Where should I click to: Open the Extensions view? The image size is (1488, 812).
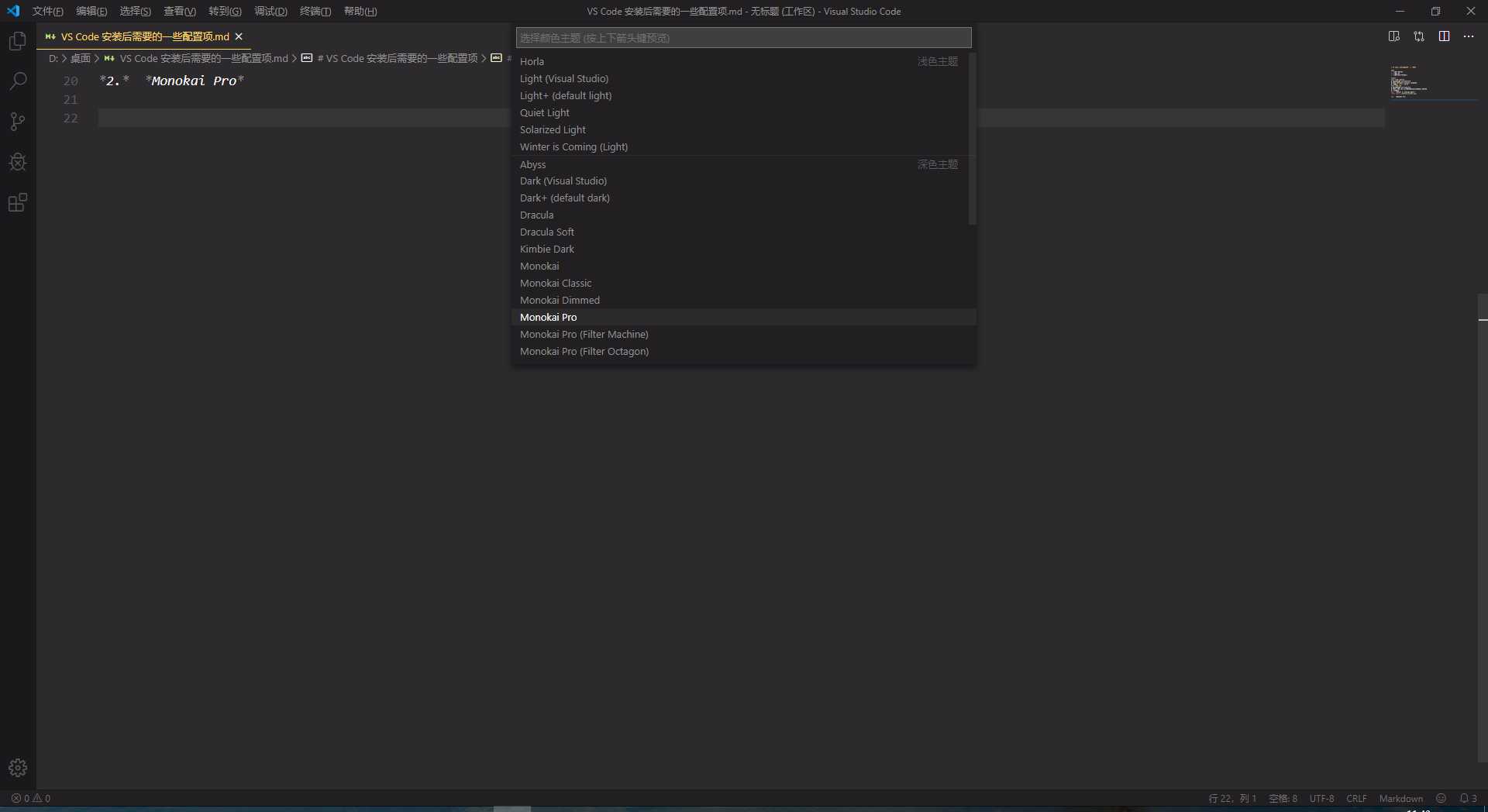17,202
